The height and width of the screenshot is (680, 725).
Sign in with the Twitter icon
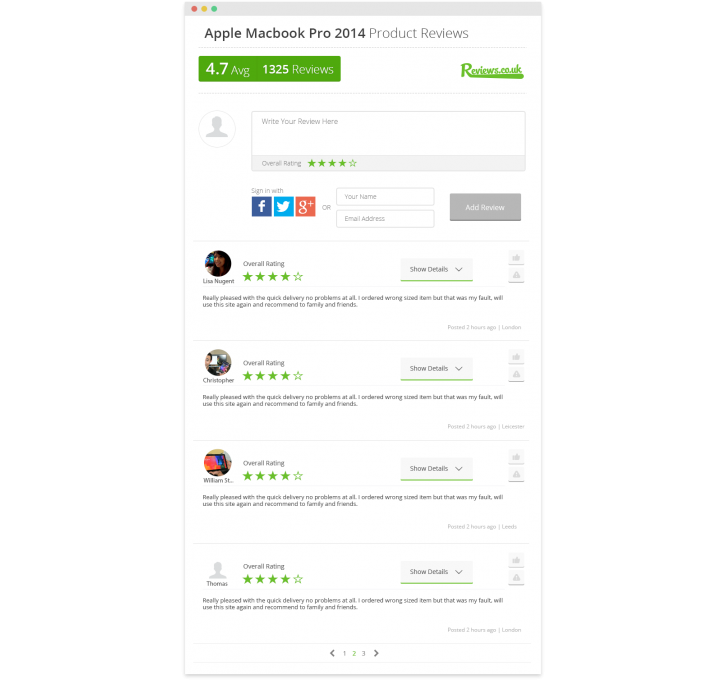click(283, 206)
